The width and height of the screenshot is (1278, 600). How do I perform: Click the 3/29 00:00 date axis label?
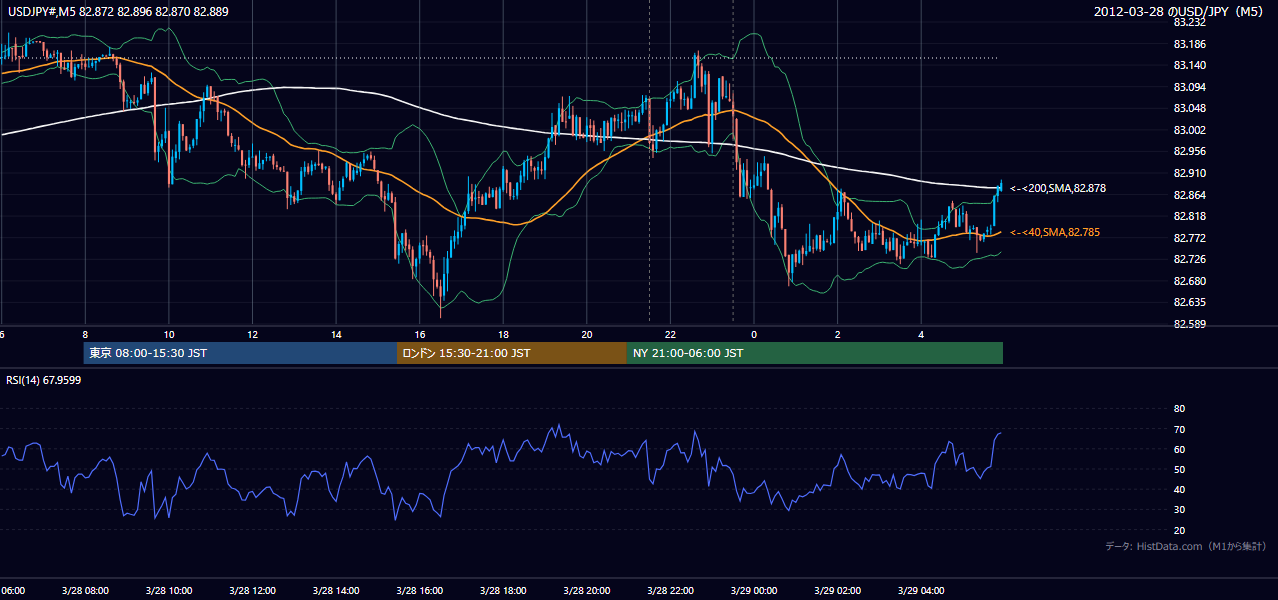click(x=754, y=590)
